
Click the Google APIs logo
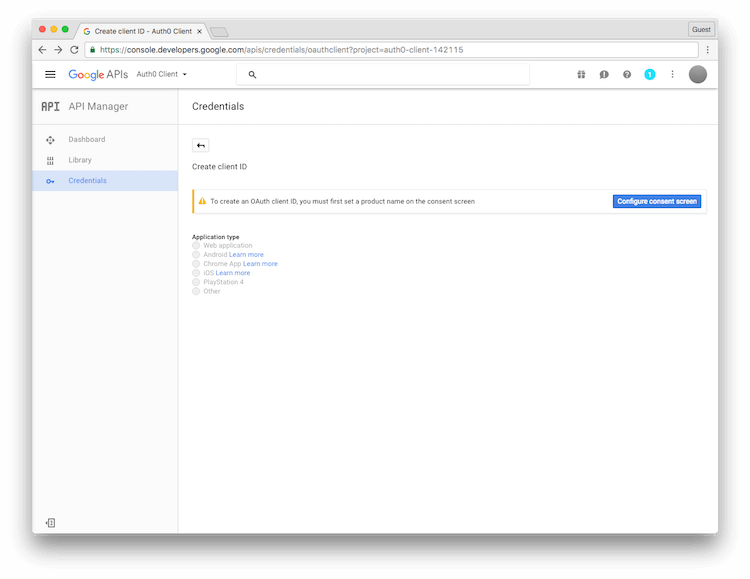click(x=98, y=75)
